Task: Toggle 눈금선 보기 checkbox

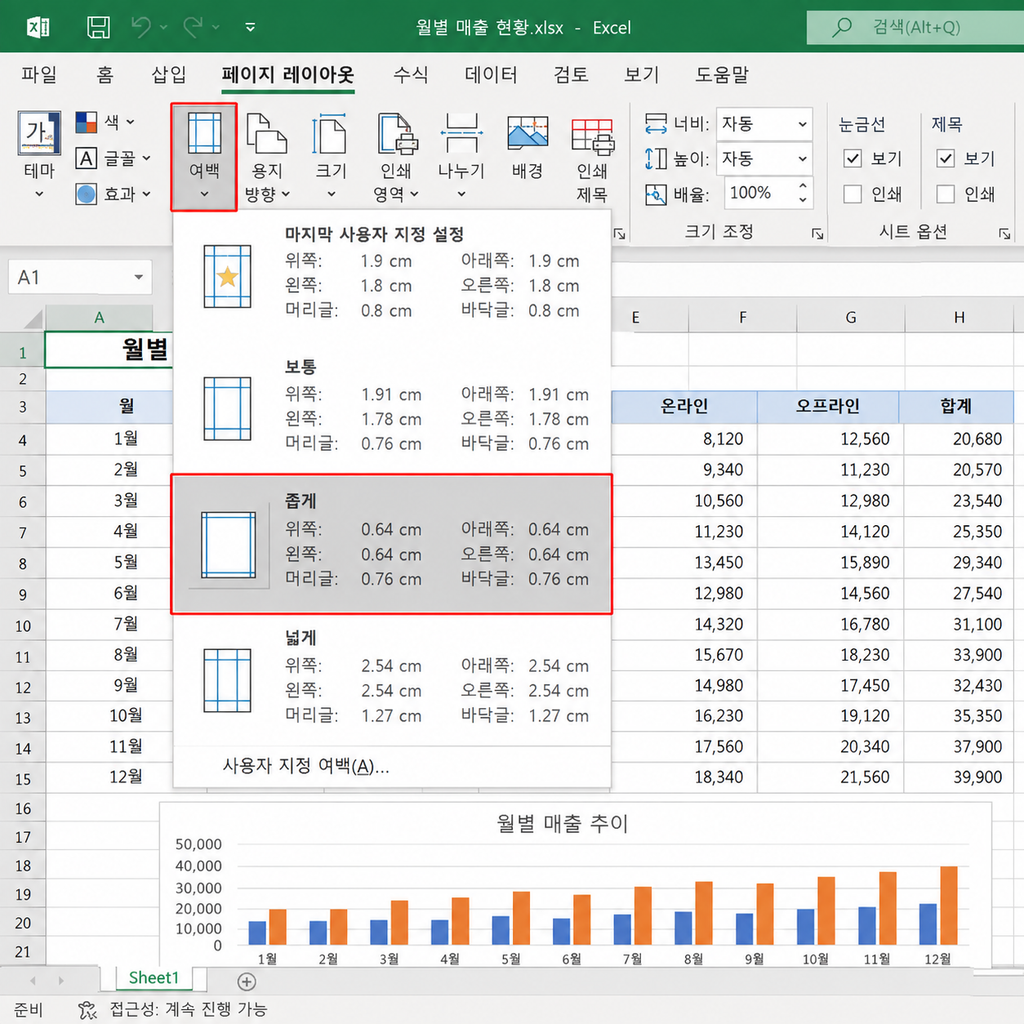Action: pos(852,158)
